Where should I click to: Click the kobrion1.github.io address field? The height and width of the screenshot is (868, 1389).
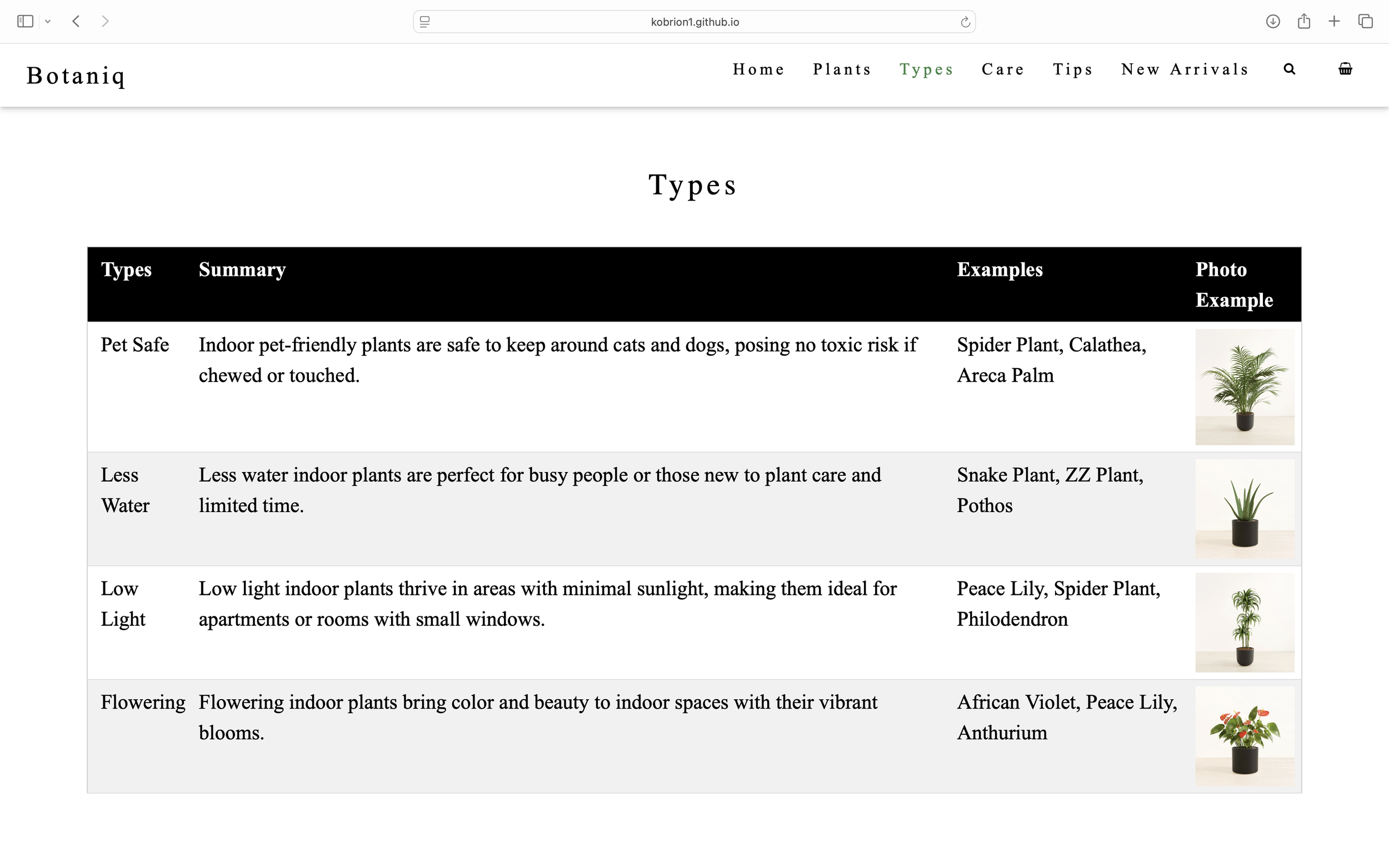click(694, 22)
